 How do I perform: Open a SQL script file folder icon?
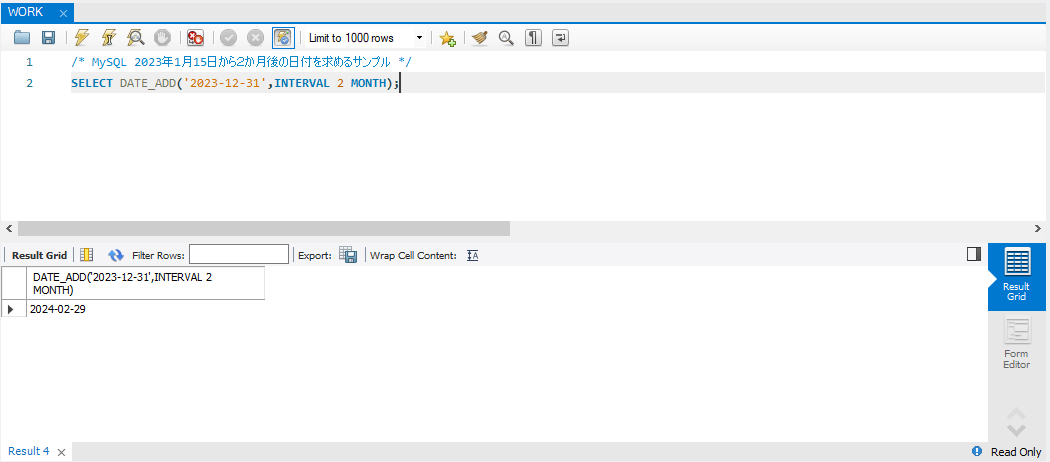tap(22, 38)
